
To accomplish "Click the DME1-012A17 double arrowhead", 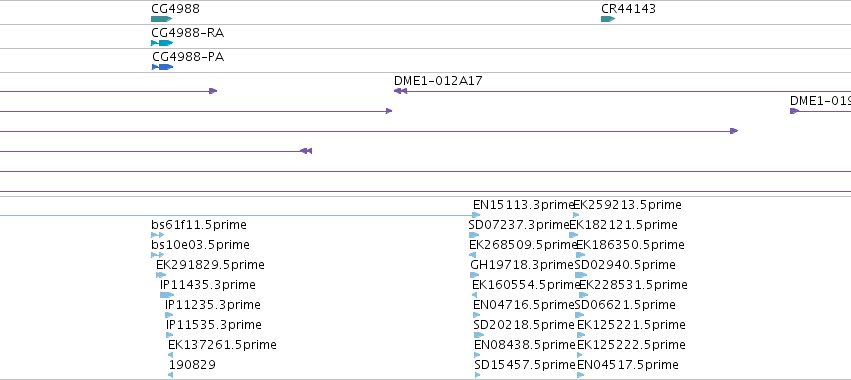I will [401, 91].
